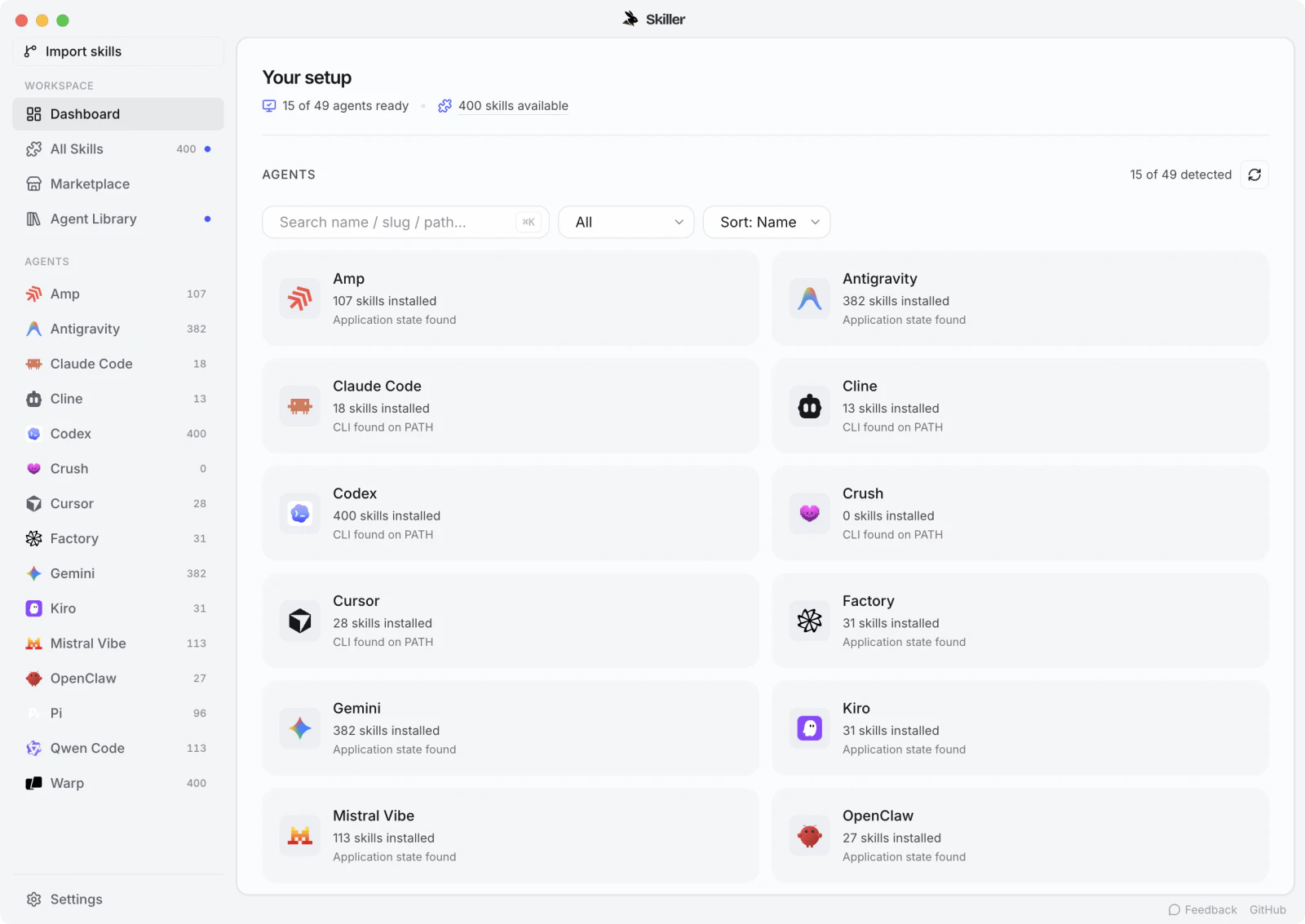Click '0 skills installed' on Crush card
Screen dimensions: 1305x924
tap(888, 516)
